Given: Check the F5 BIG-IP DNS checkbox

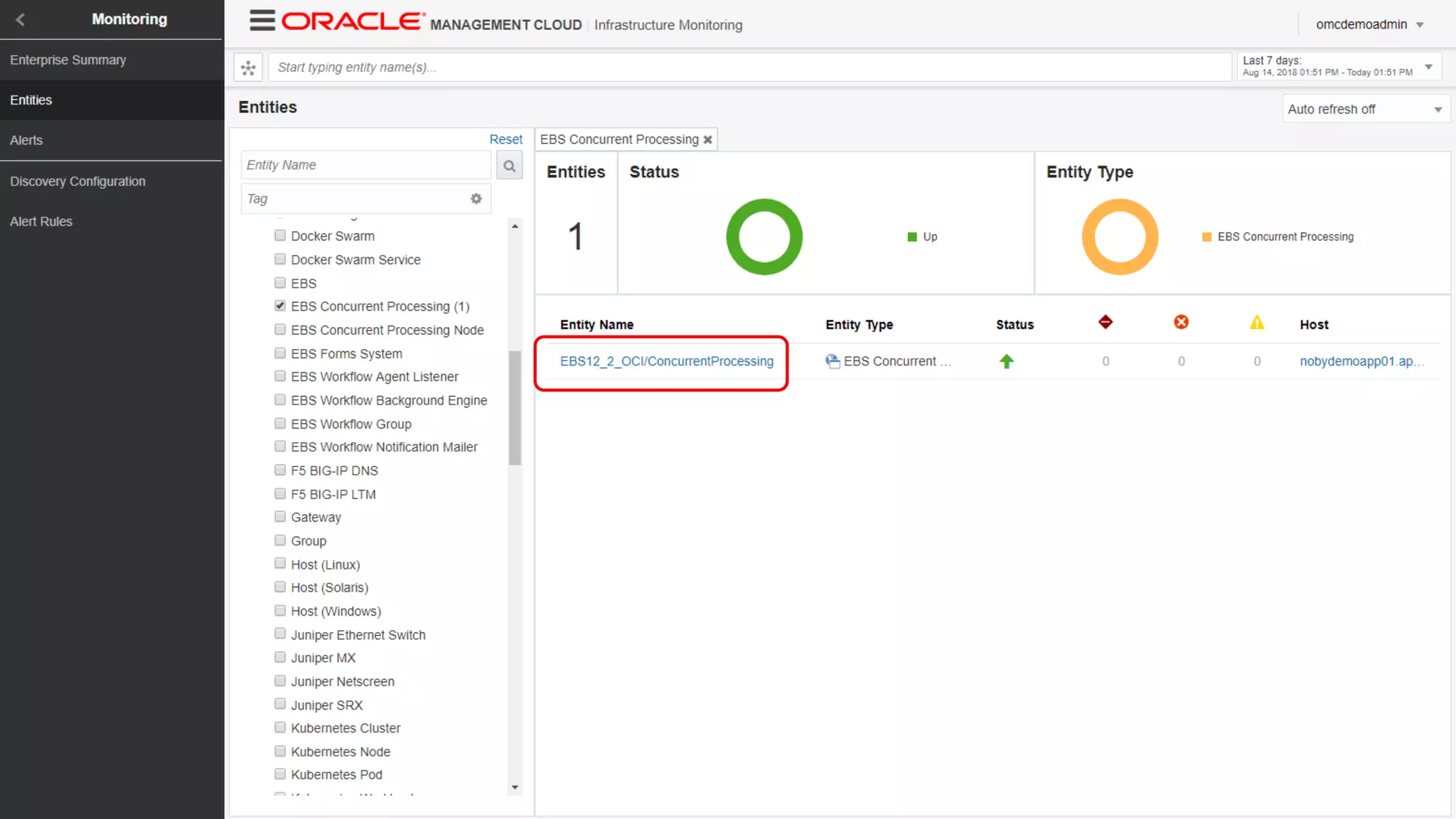Looking at the screenshot, I should [280, 470].
